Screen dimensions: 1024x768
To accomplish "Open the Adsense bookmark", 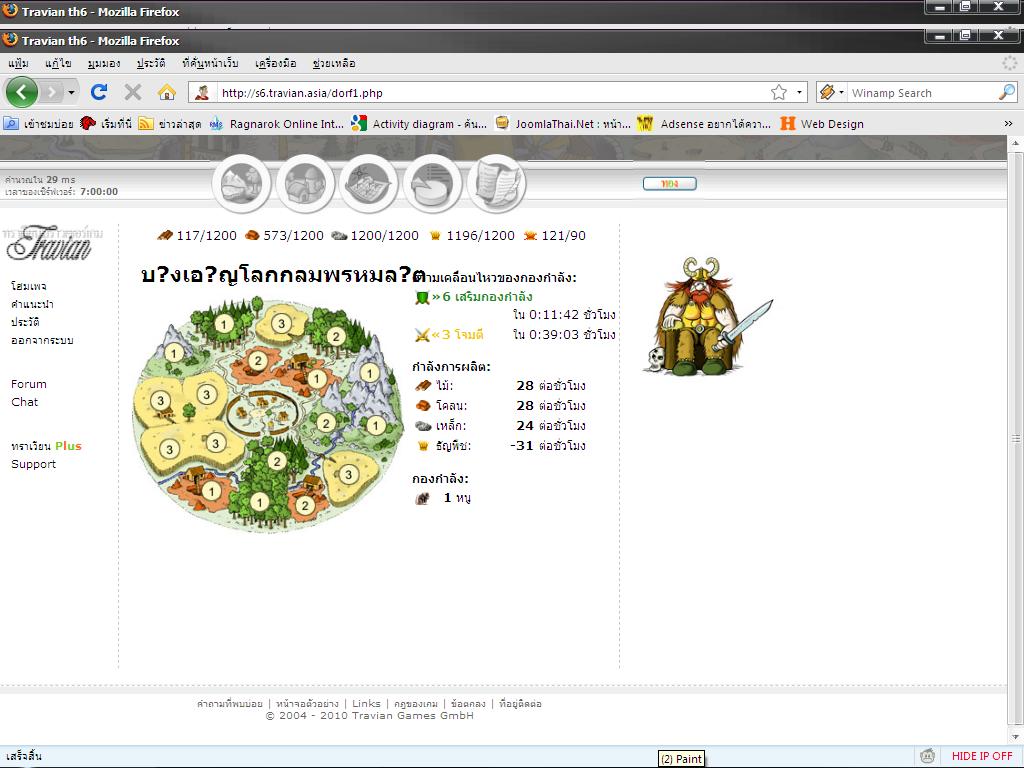I will [705, 123].
